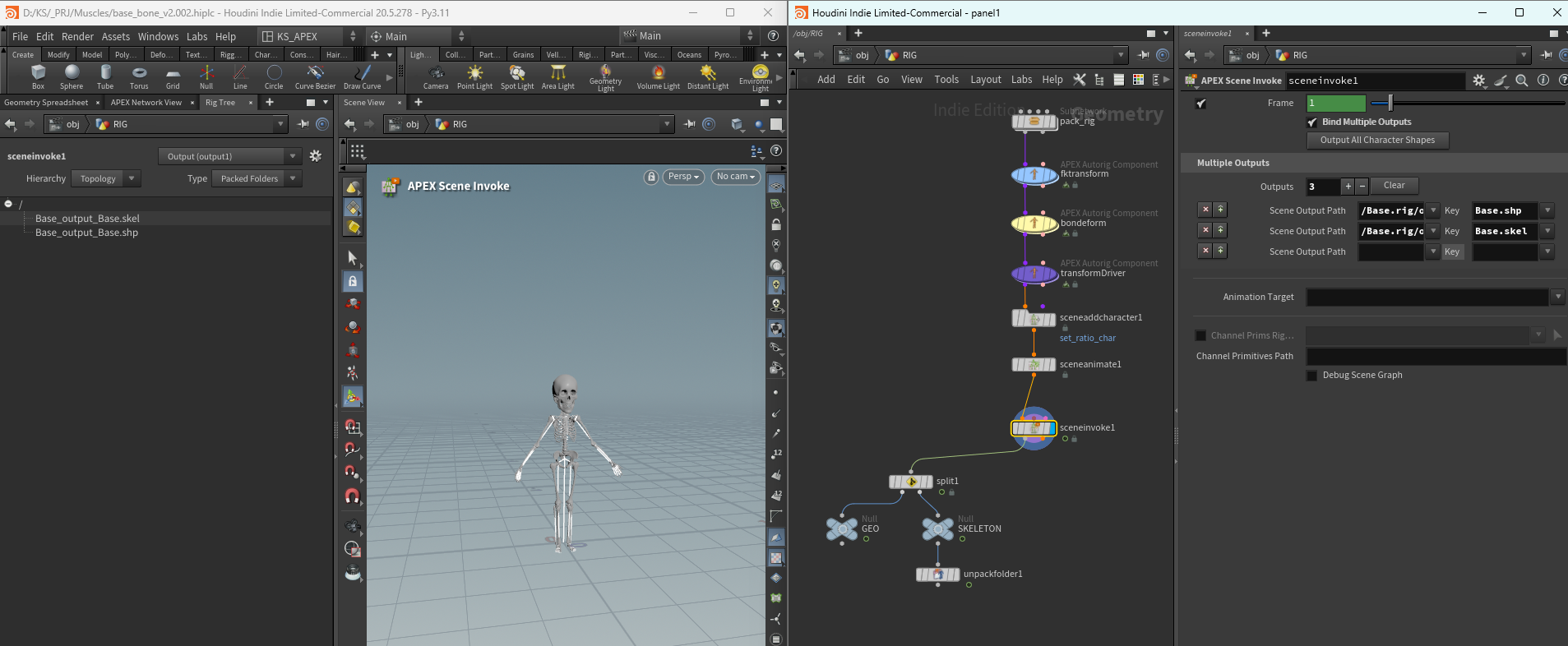The image size is (1568, 646).
Task: Open Rig Tree settings gear
Action: [x=315, y=156]
